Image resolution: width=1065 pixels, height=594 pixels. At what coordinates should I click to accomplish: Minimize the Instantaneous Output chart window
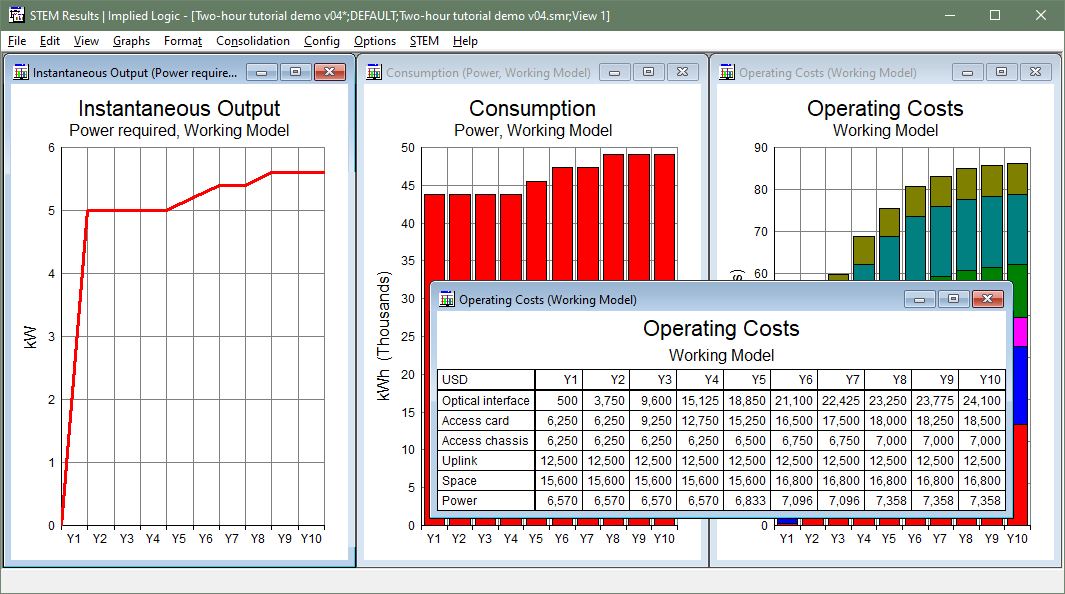pos(262,72)
